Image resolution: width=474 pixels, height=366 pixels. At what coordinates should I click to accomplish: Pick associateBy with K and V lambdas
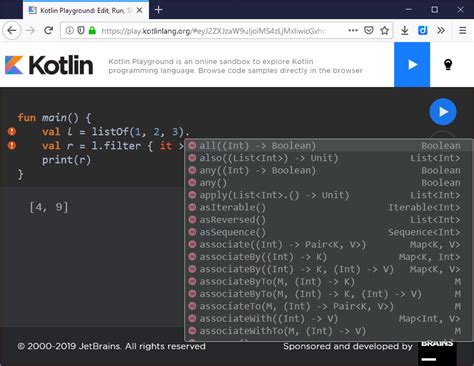point(328,269)
